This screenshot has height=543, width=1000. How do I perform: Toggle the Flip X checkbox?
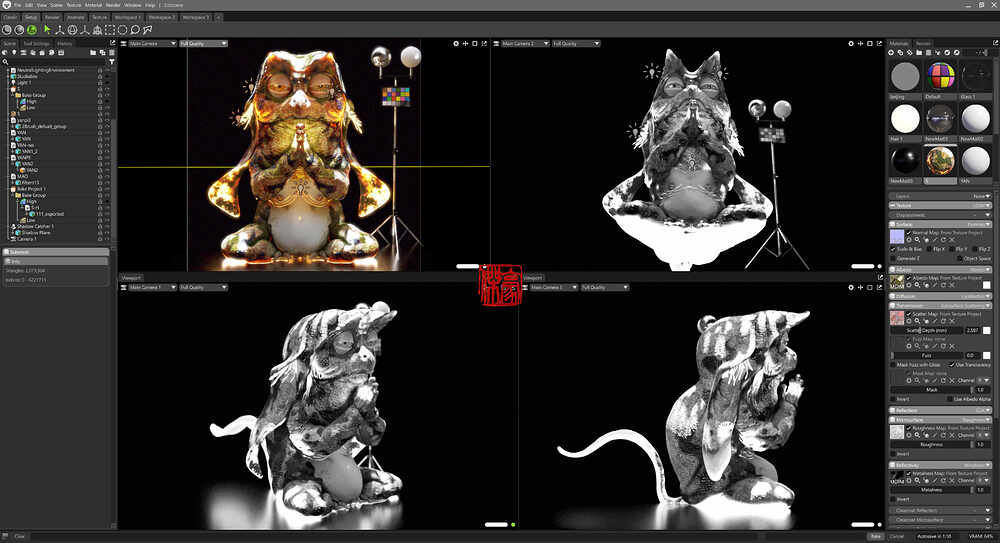click(930, 249)
